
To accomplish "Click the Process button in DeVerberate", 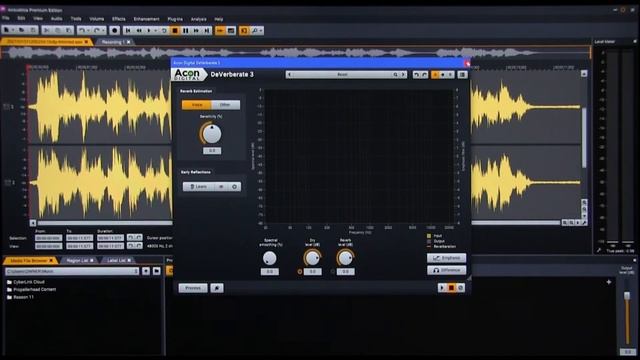I will [x=193, y=288].
